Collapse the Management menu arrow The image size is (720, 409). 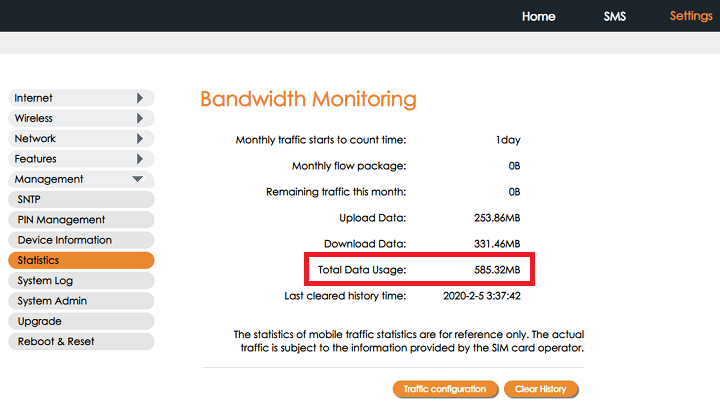137,179
